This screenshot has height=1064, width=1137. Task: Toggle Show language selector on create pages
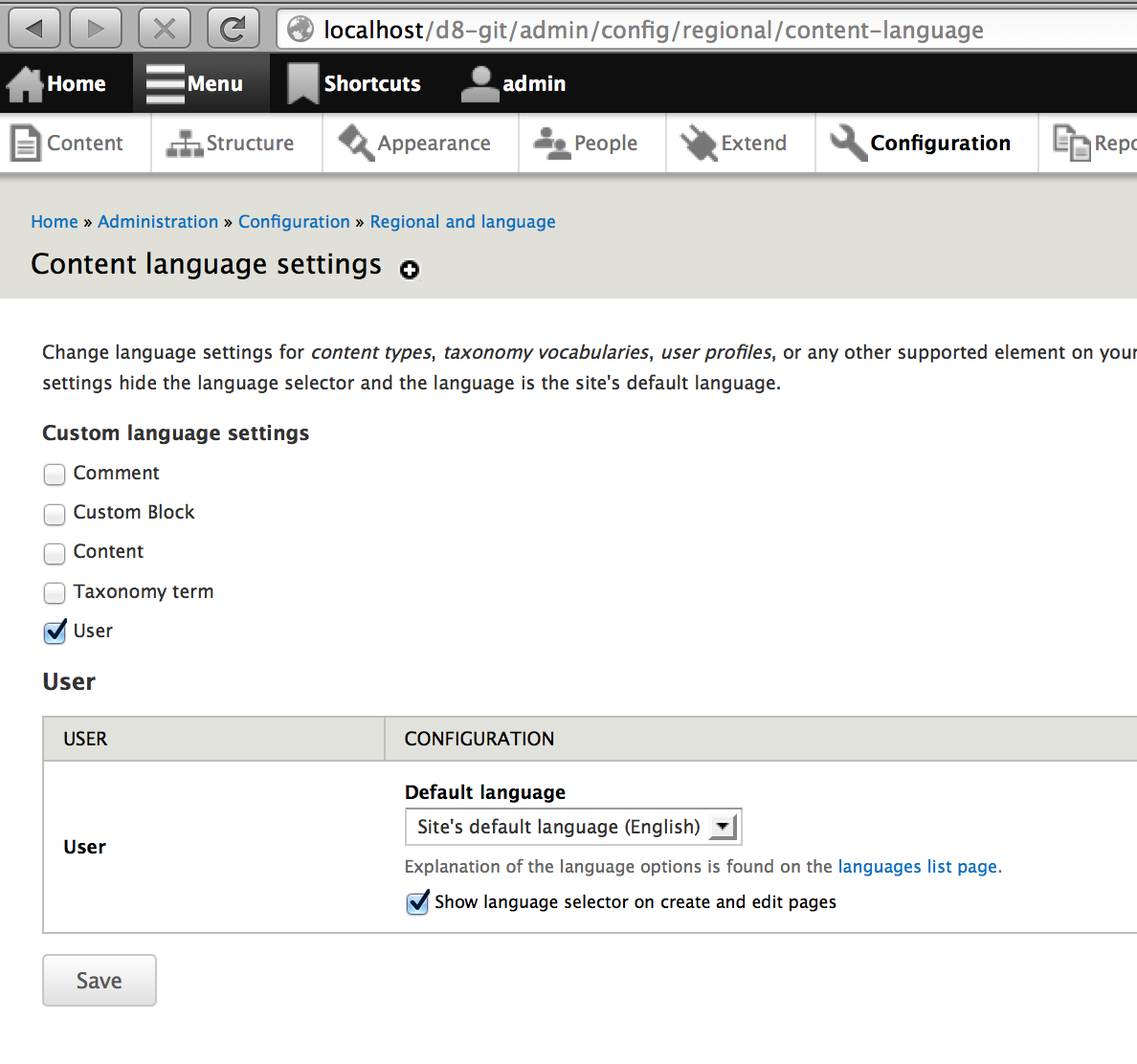pos(417,902)
